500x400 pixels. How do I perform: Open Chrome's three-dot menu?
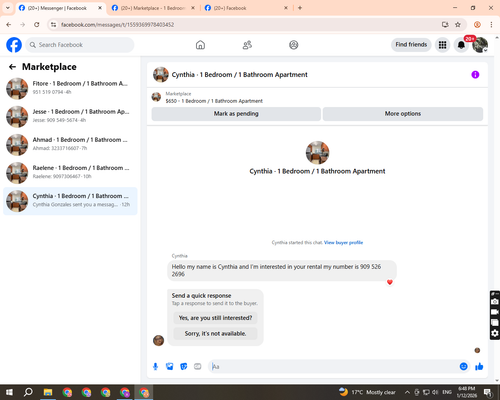click(x=491, y=25)
